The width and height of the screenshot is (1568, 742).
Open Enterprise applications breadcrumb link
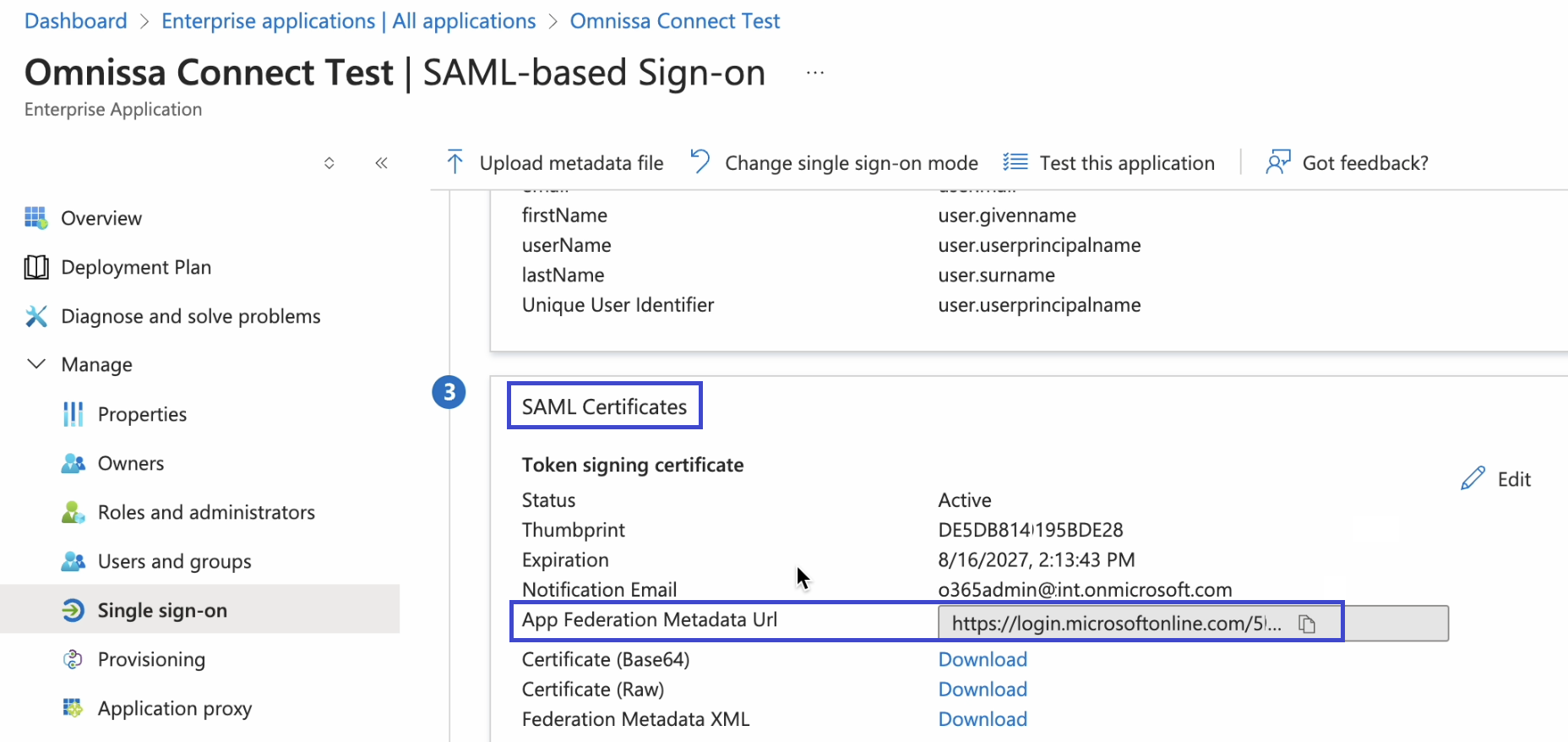click(349, 21)
